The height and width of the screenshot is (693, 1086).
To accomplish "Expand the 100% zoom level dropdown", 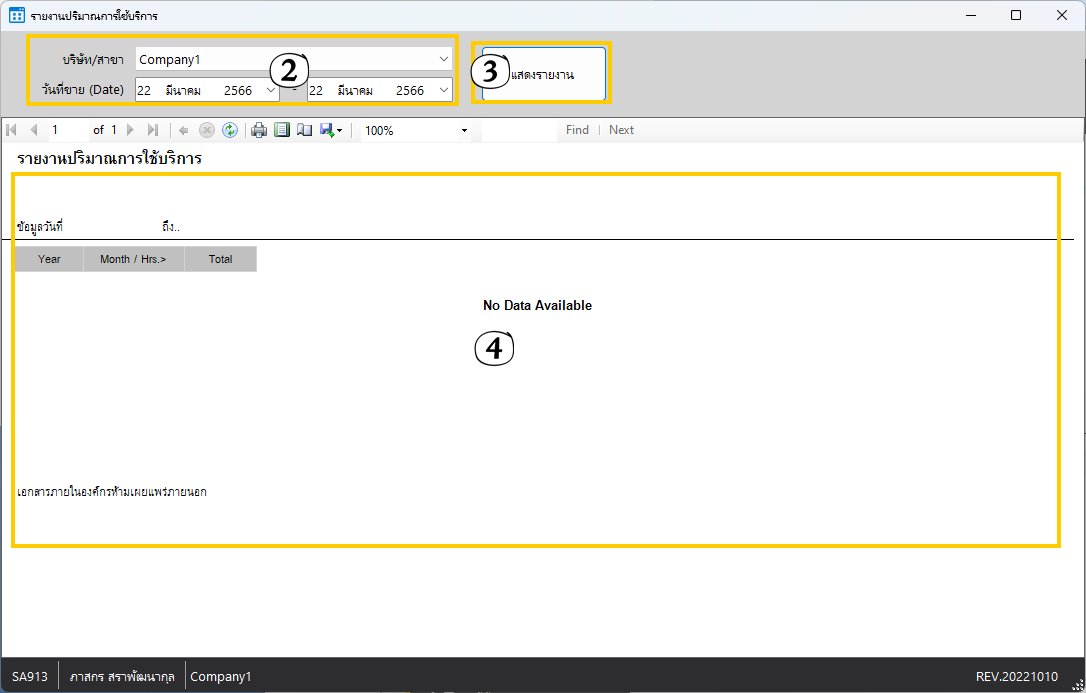I will pos(464,131).
